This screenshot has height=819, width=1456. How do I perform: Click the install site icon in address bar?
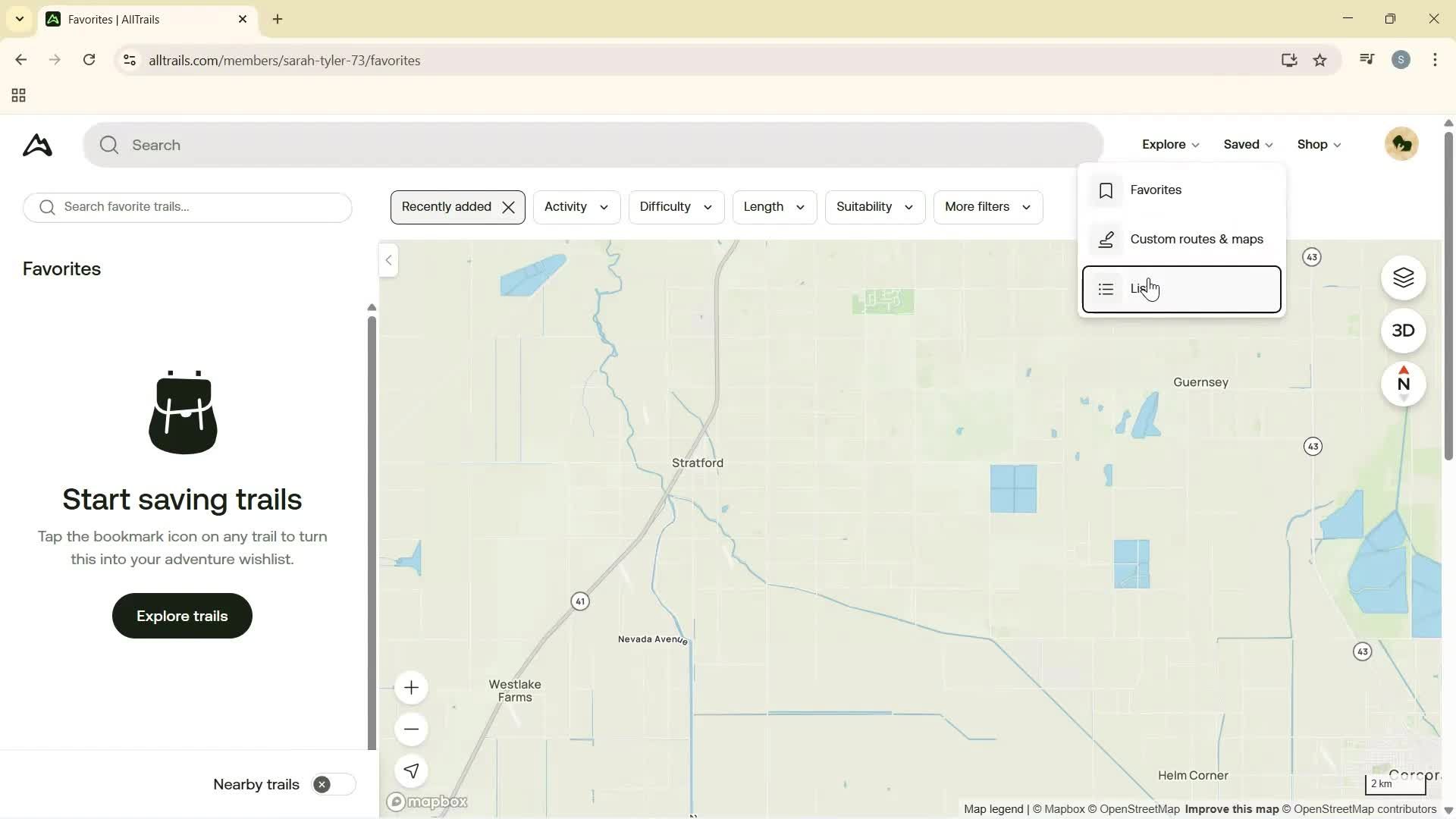[x=1289, y=60]
